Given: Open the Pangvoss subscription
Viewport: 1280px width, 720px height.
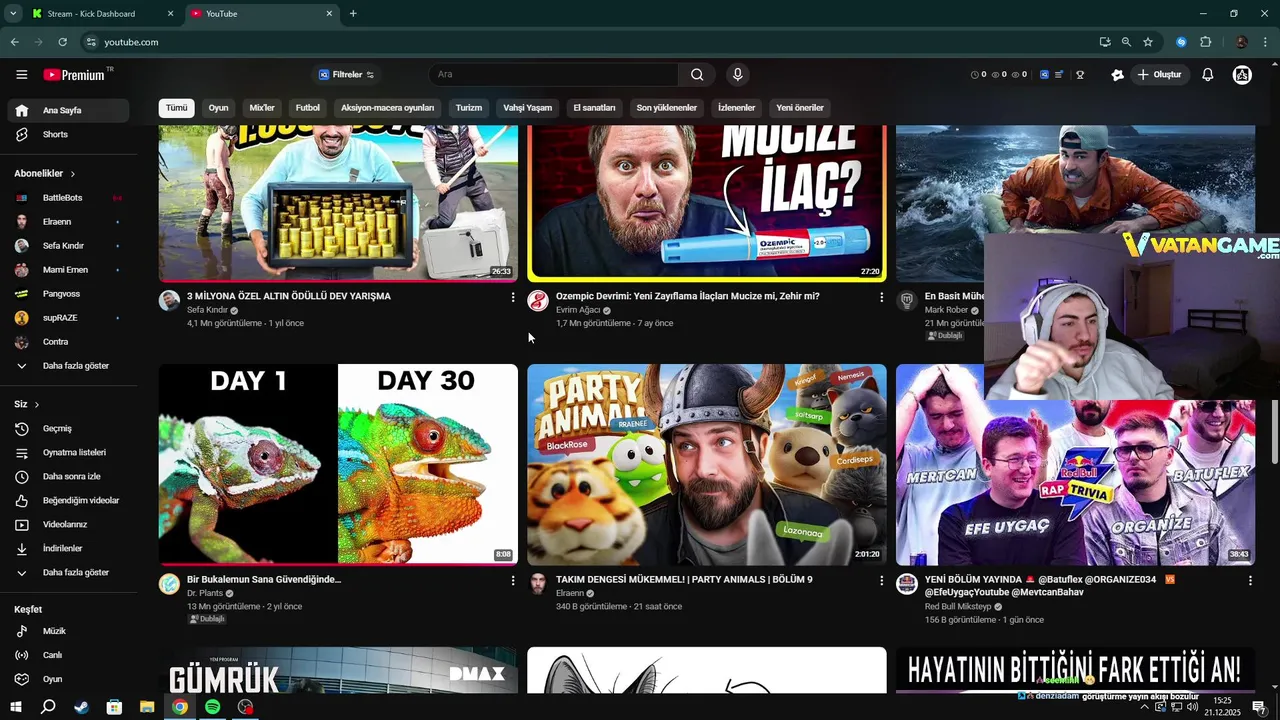Looking at the screenshot, I should (x=70, y=294).
